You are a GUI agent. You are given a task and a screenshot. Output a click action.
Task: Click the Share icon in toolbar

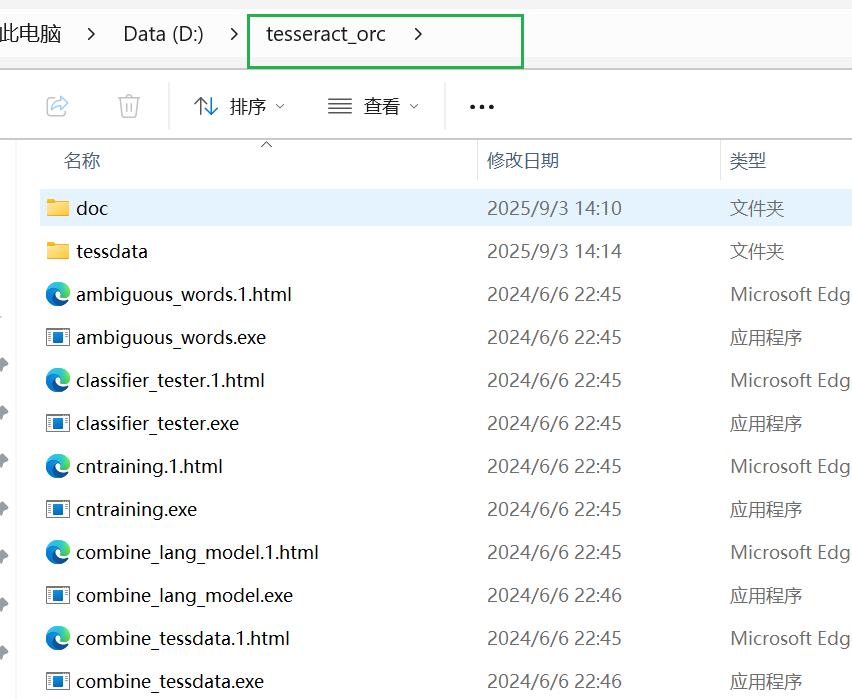(x=58, y=106)
